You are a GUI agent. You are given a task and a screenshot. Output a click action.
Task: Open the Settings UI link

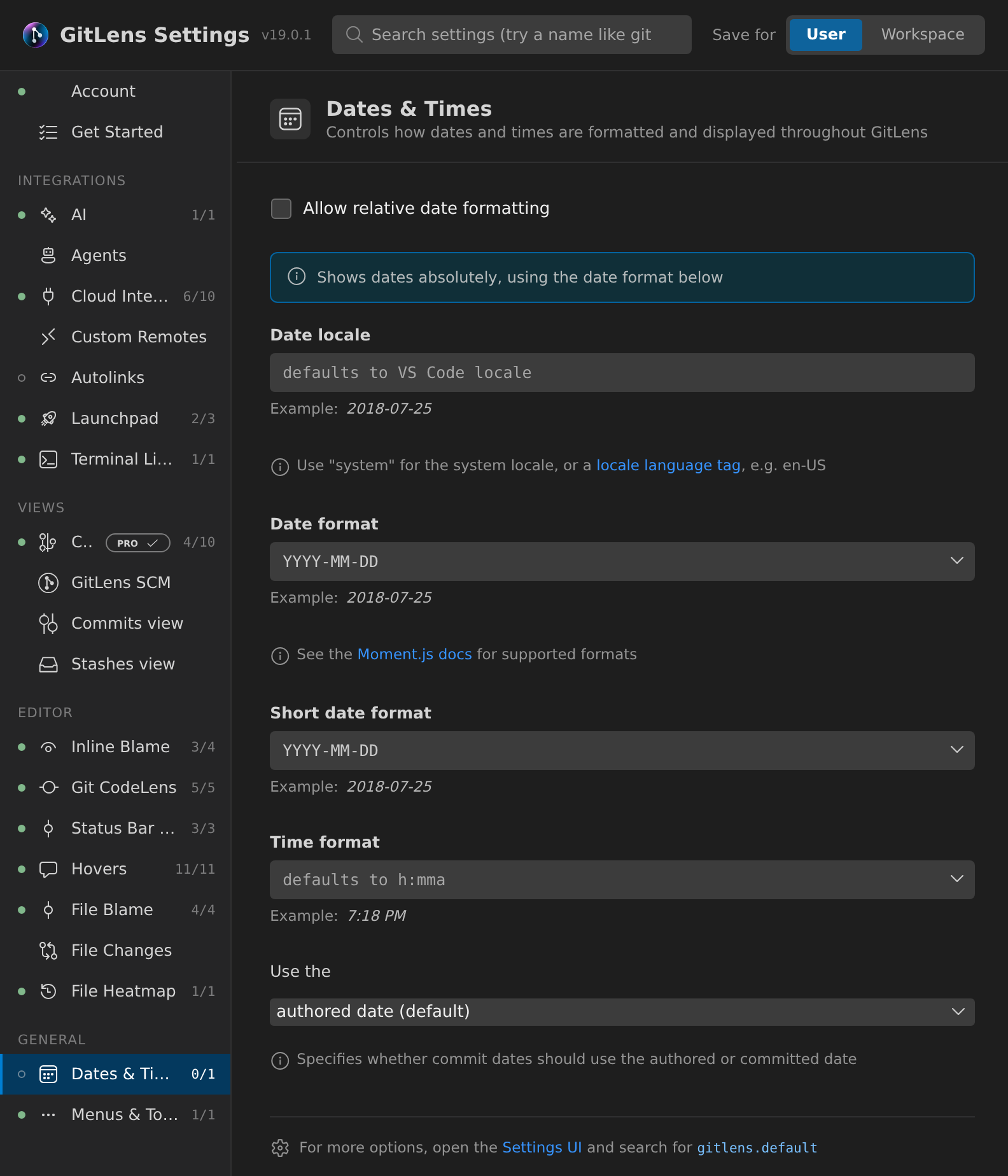[x=542, y=1147]
